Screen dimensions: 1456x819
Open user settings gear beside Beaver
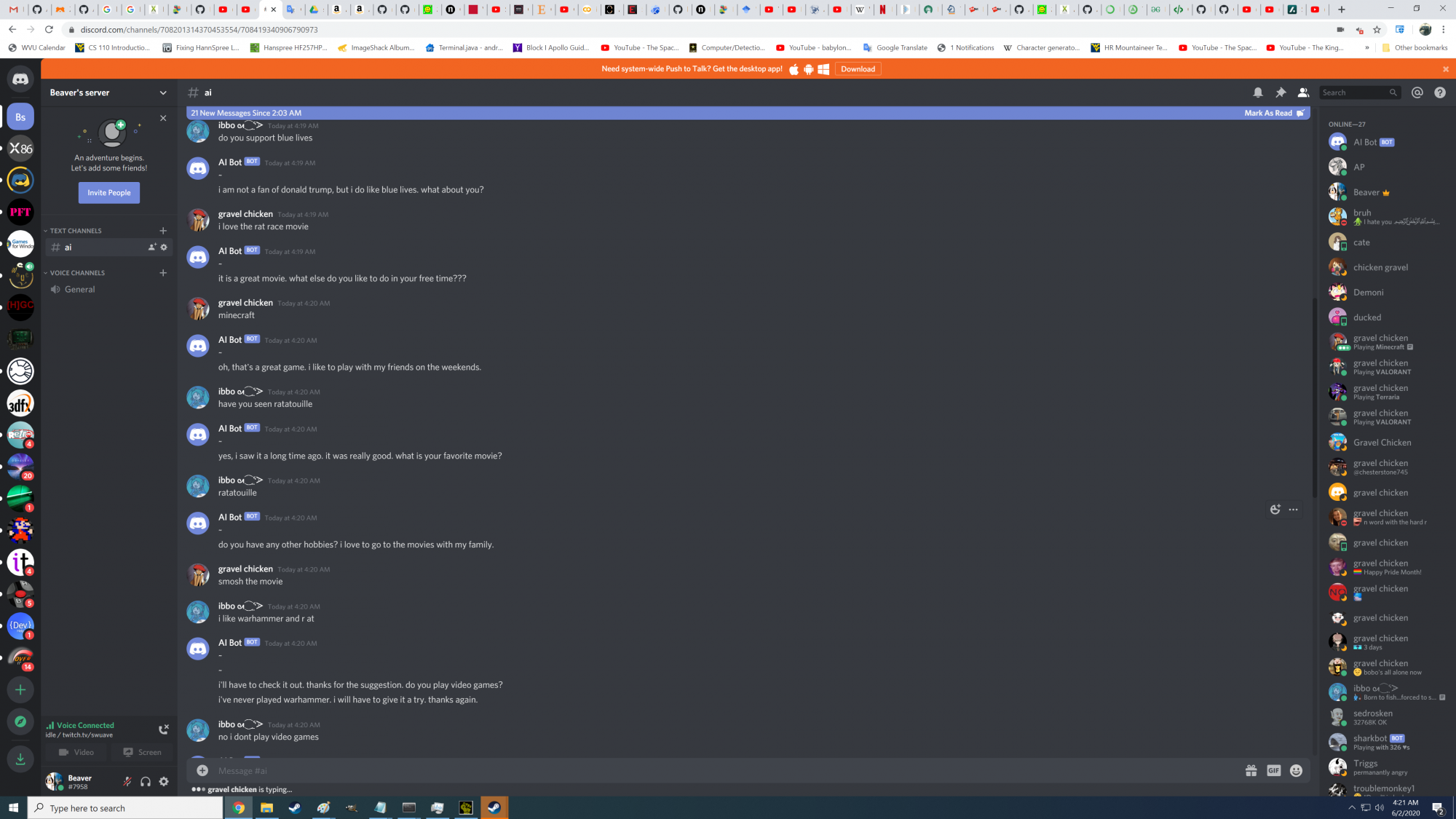[164, 781]
